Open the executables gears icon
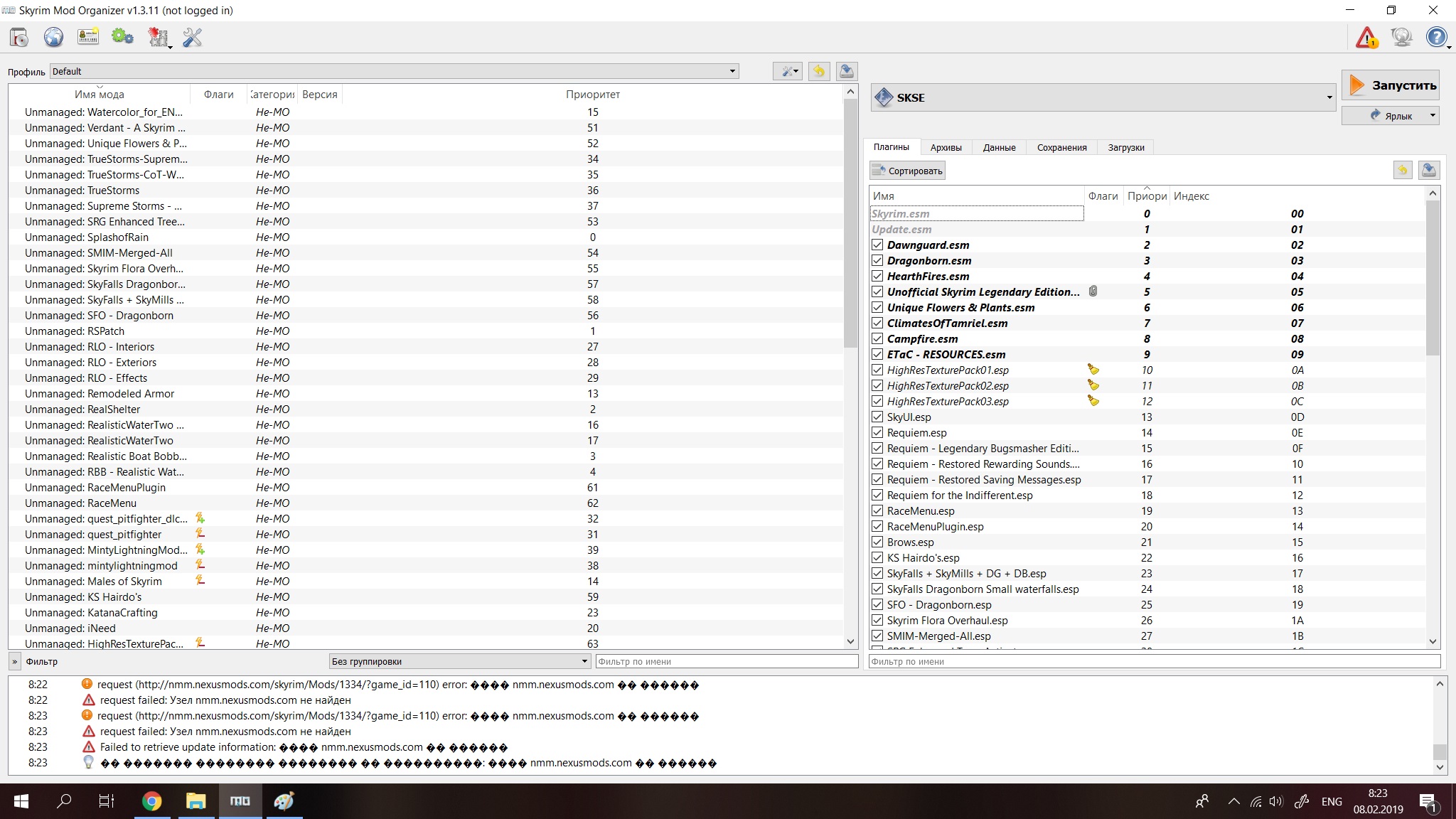Viewport: 1456px width, 819px height. point(122,37)
